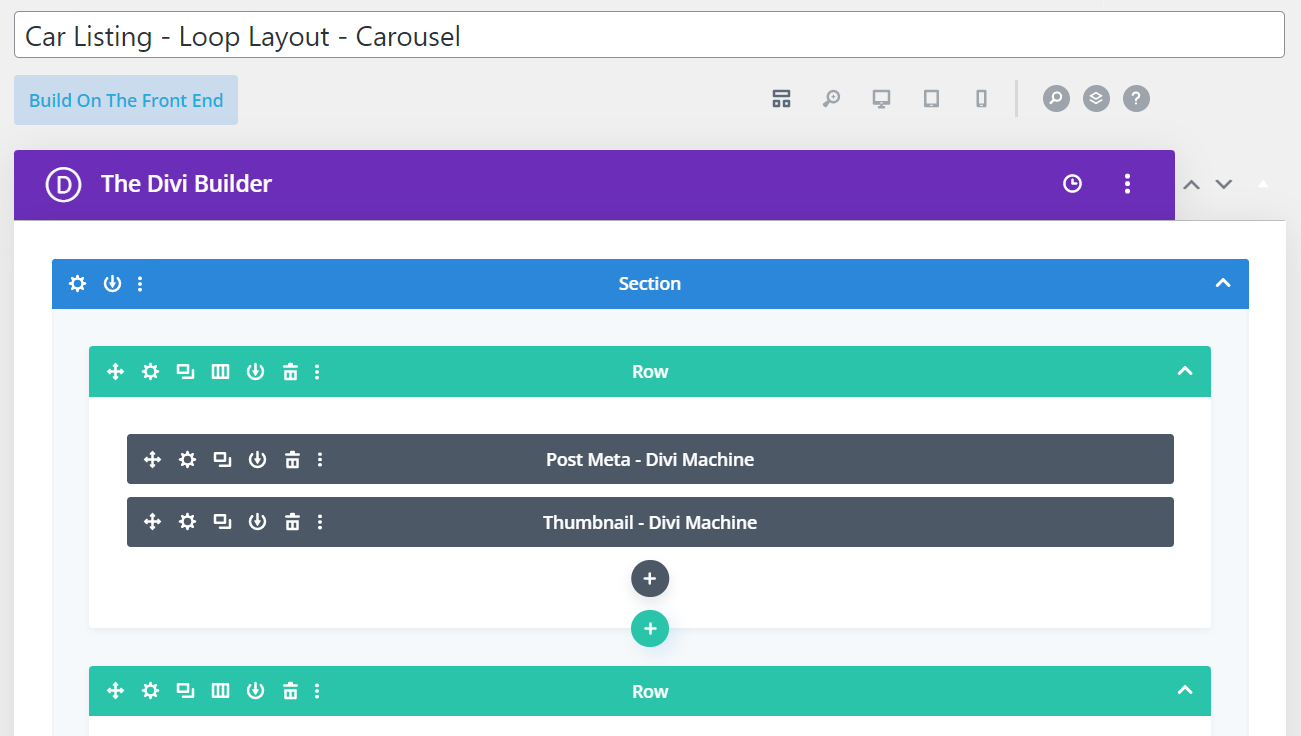Open the layers panel icon
Viewport: 1301px width, 736px height.
click(1096, 98)
